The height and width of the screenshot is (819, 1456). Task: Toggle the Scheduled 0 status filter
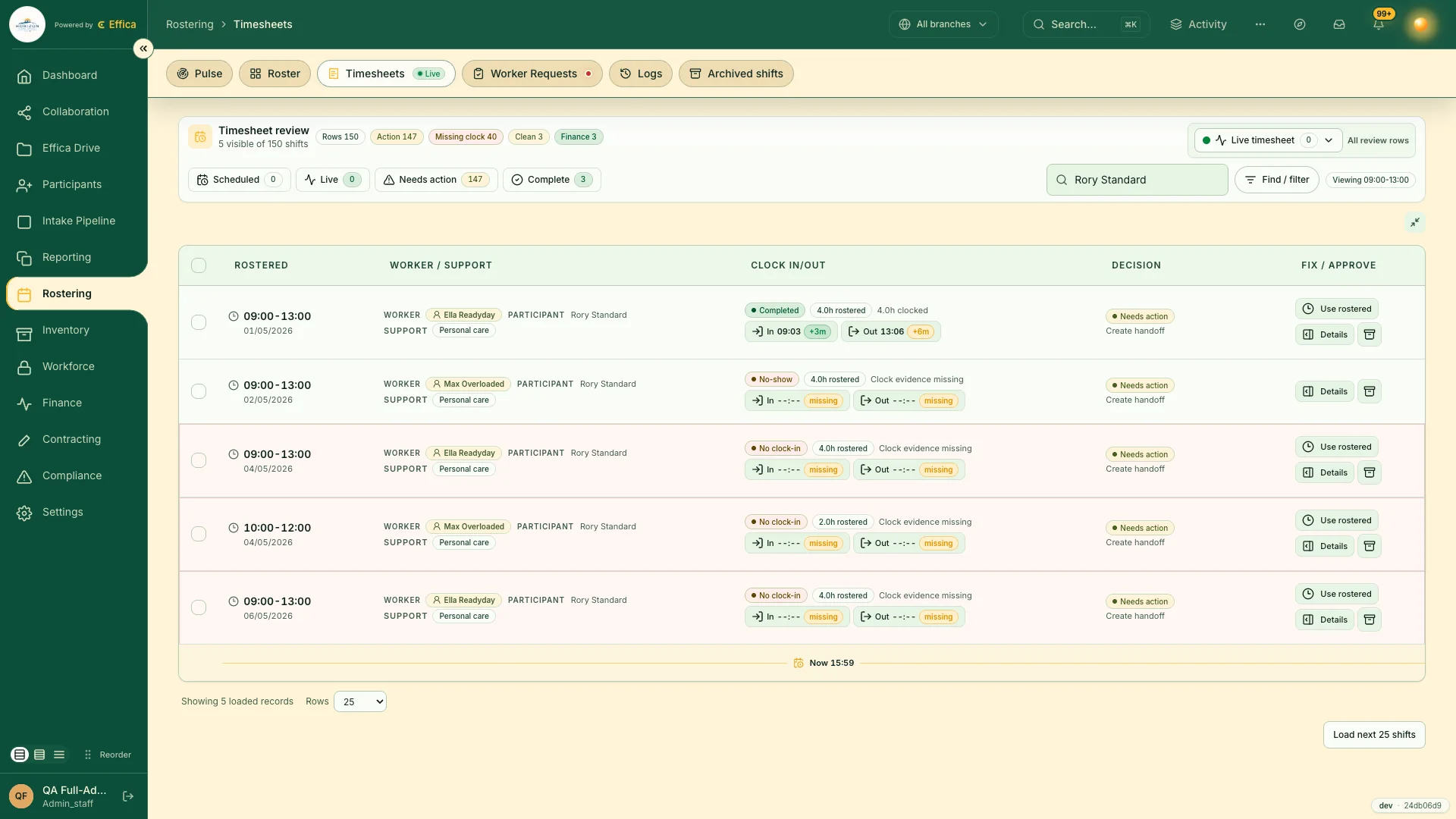239,180
